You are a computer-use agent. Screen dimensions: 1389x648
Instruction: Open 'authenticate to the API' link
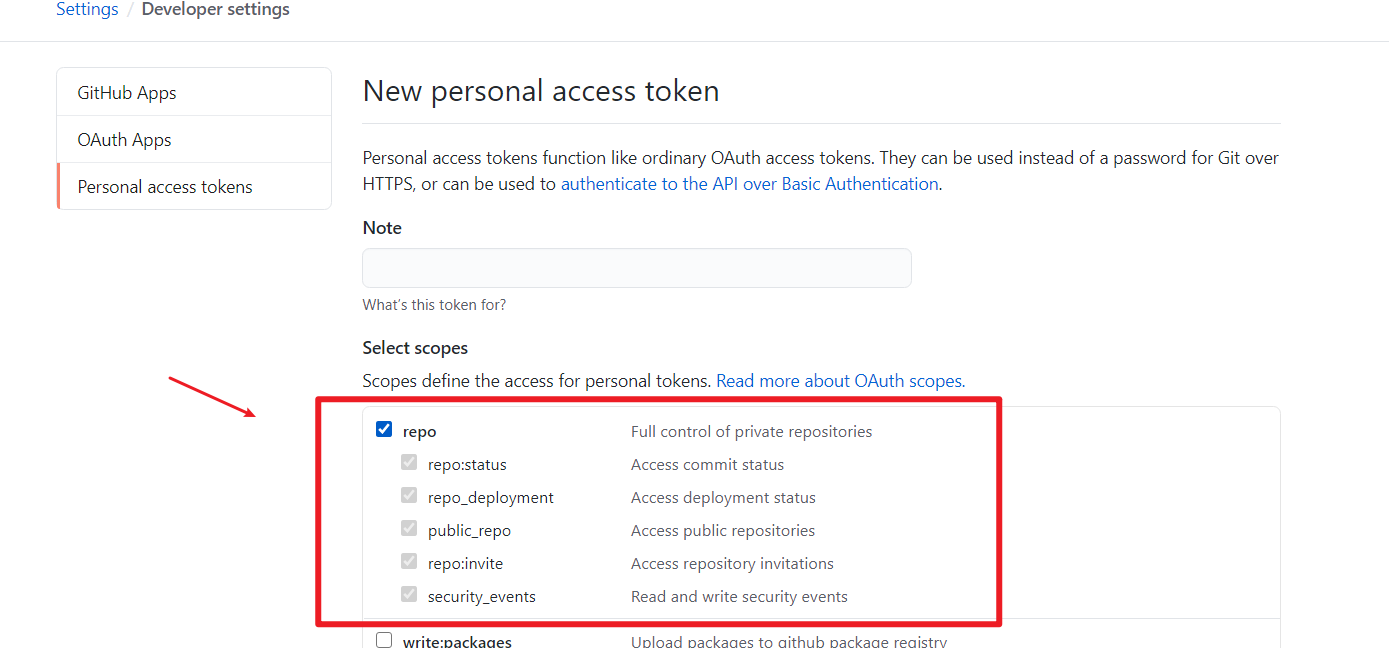coord(749,184)
